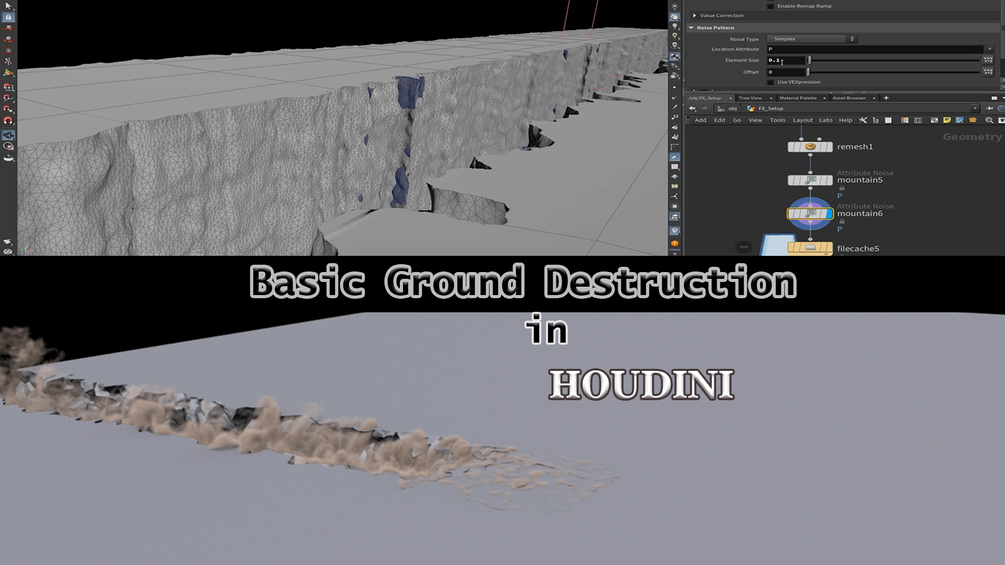Click the Location Attribute text field
The height and width of the screenshot is (565, 1005).
pos(875,49)
